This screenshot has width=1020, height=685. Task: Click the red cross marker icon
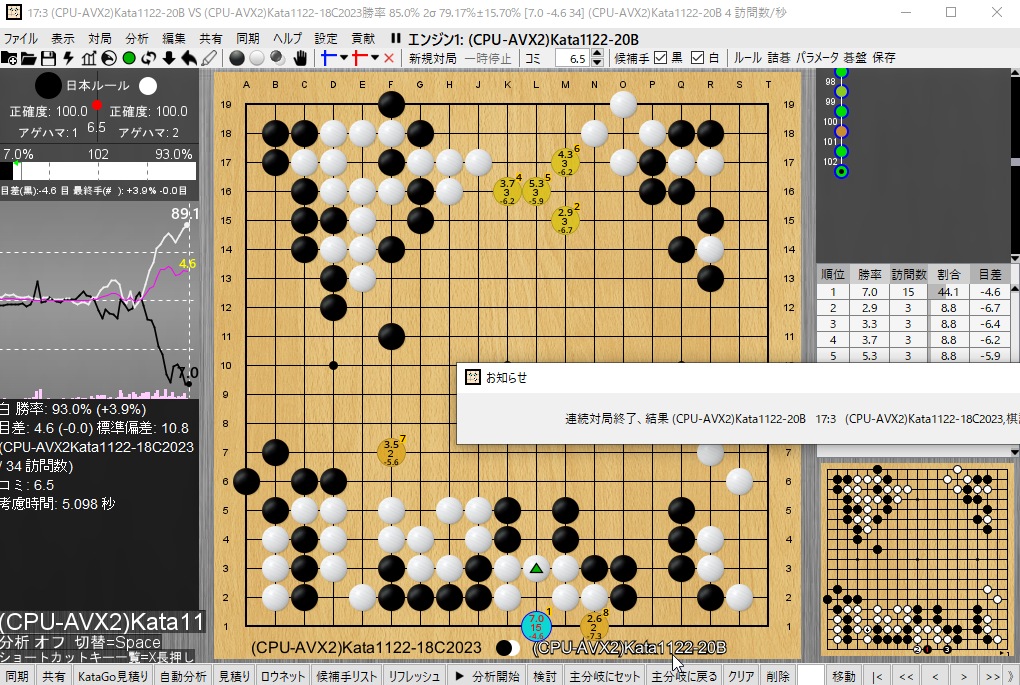(360, 58)
